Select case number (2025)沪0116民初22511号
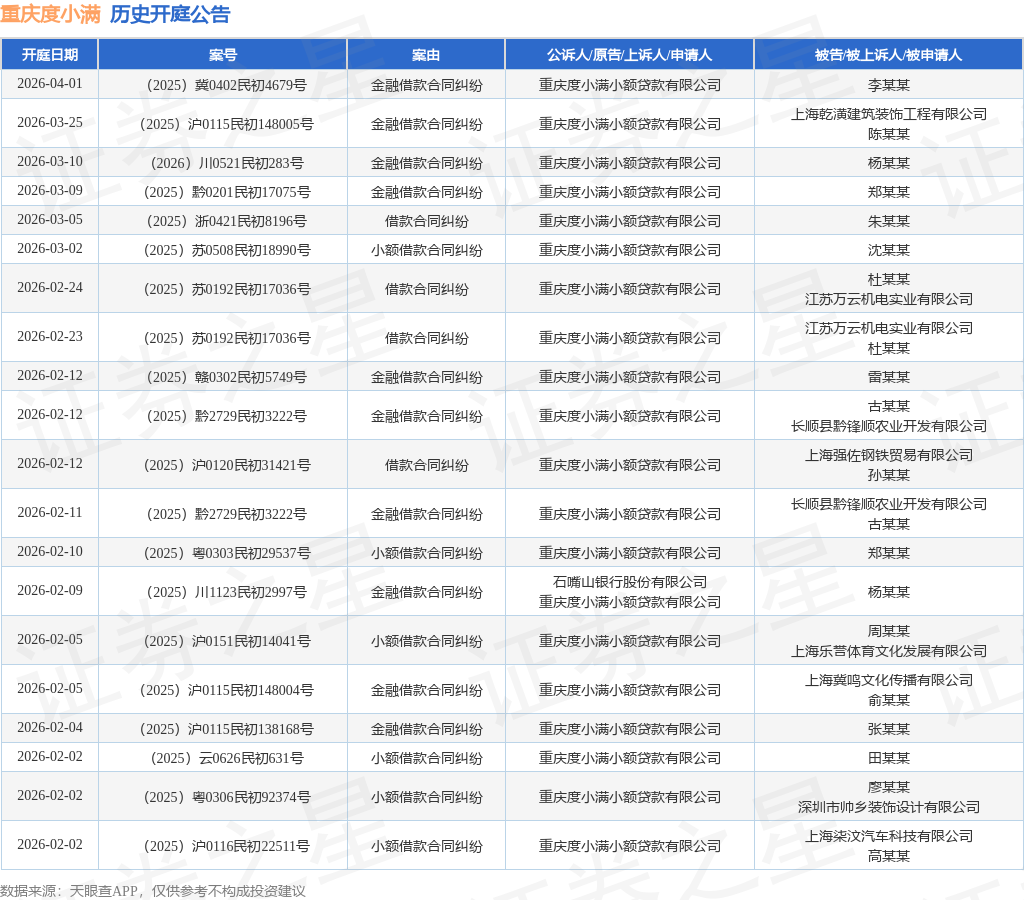This screenshot has height=900, width=1024. 223,846
